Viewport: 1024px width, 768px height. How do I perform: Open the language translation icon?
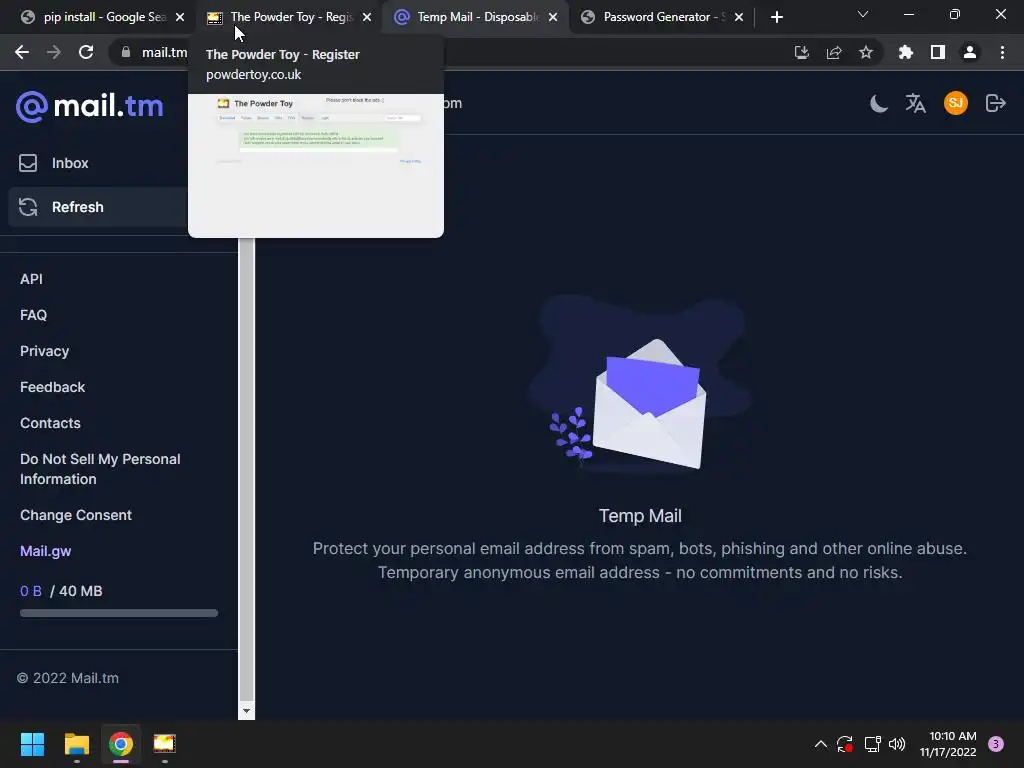(916, 103)
